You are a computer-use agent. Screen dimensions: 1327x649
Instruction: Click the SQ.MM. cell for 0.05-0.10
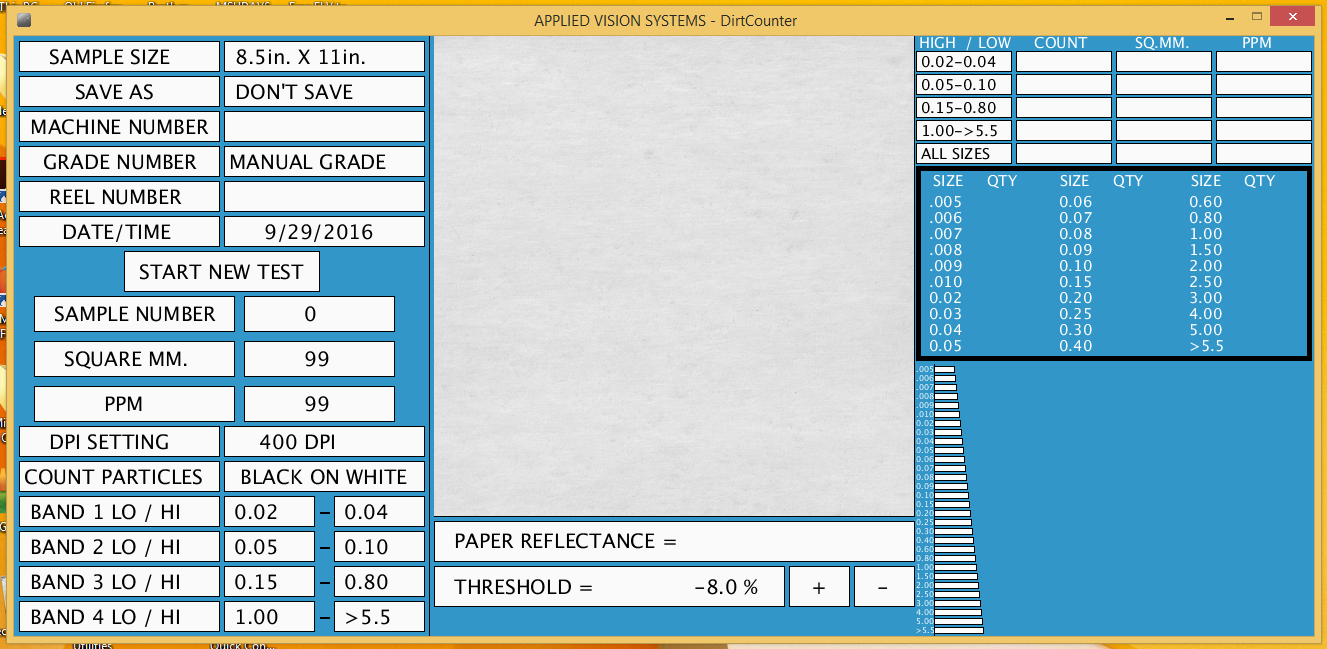[1164, 85]
